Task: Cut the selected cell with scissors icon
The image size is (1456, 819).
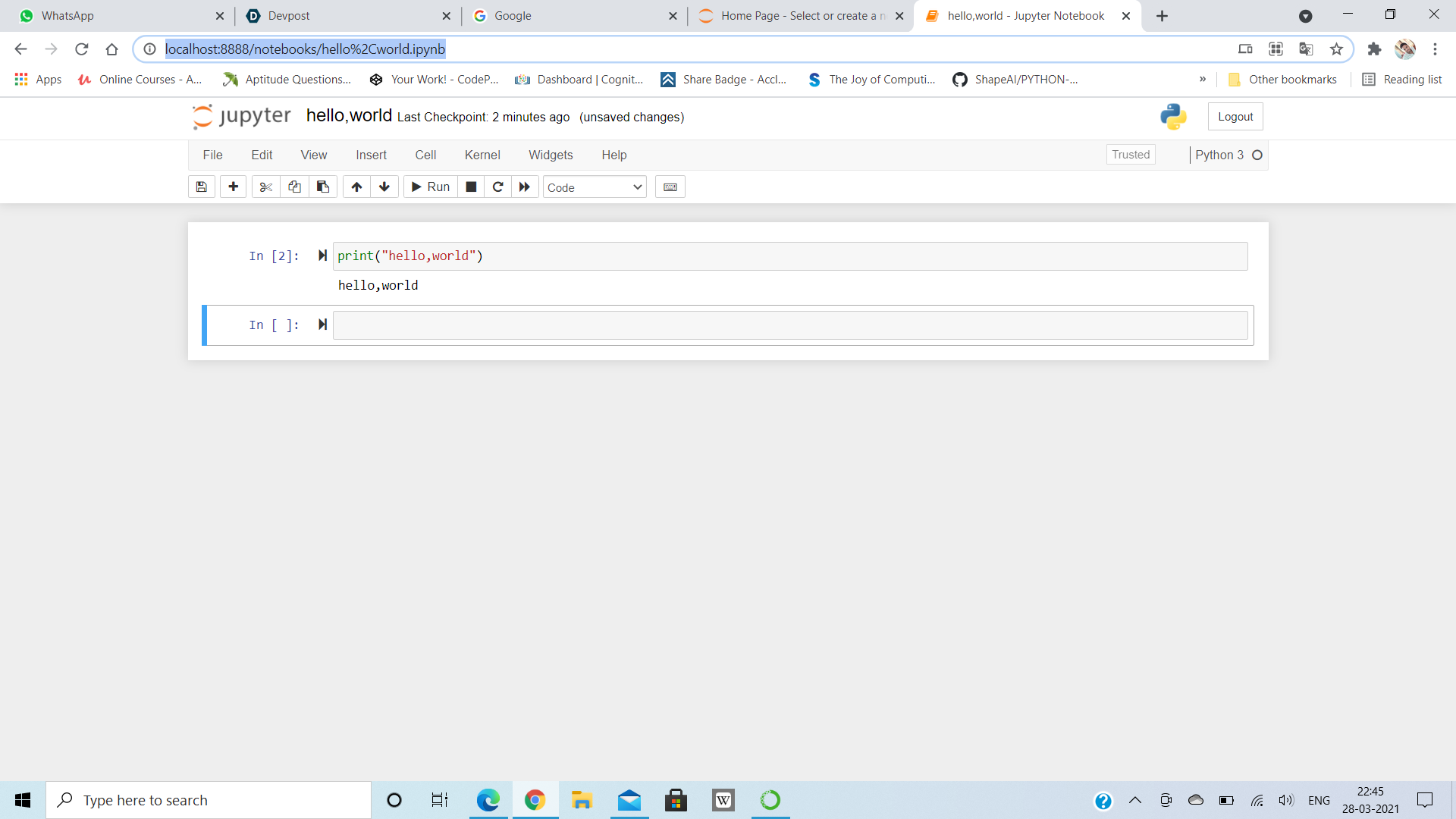Action: (265, 187)
